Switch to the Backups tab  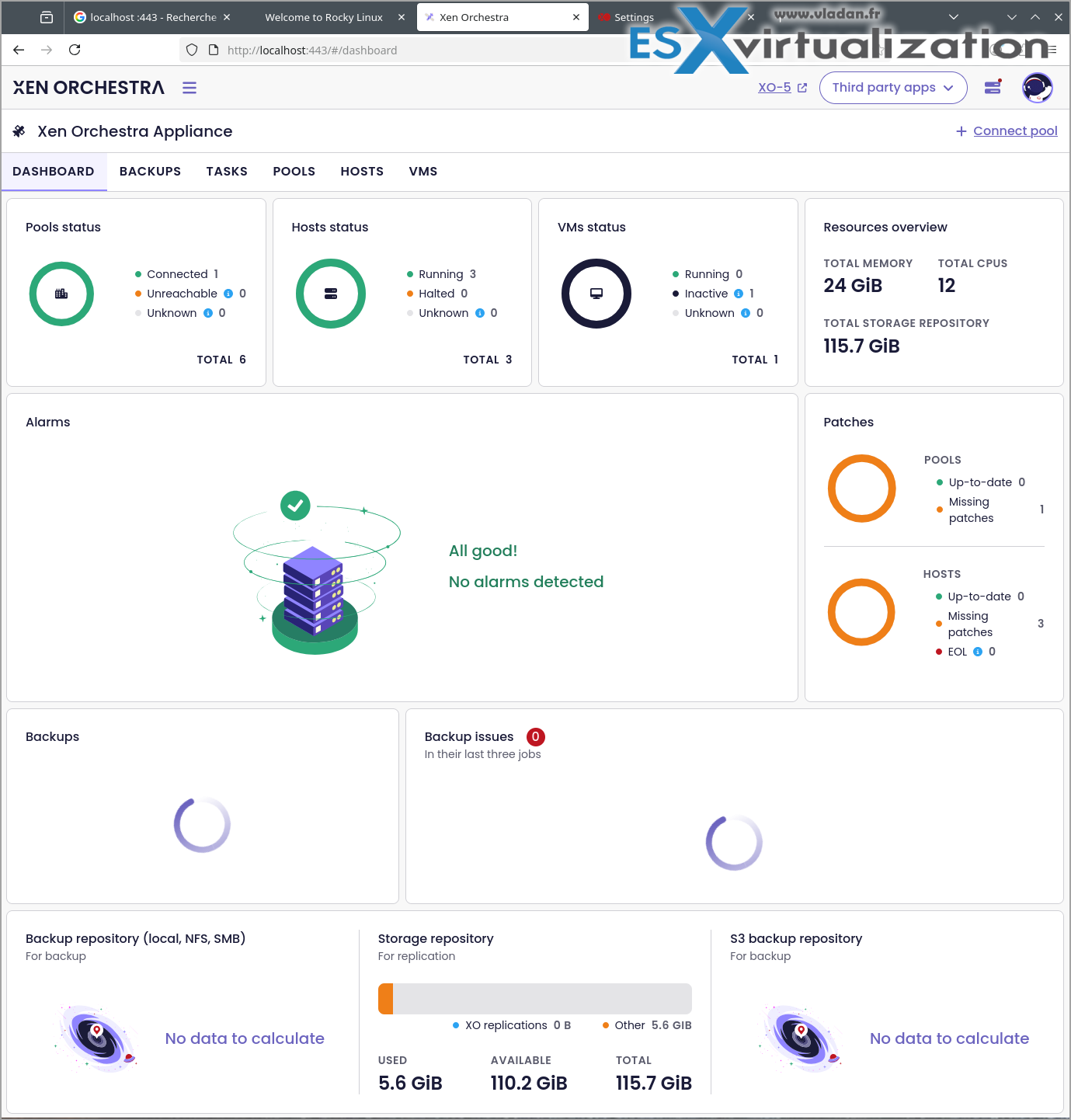[150, 172]
